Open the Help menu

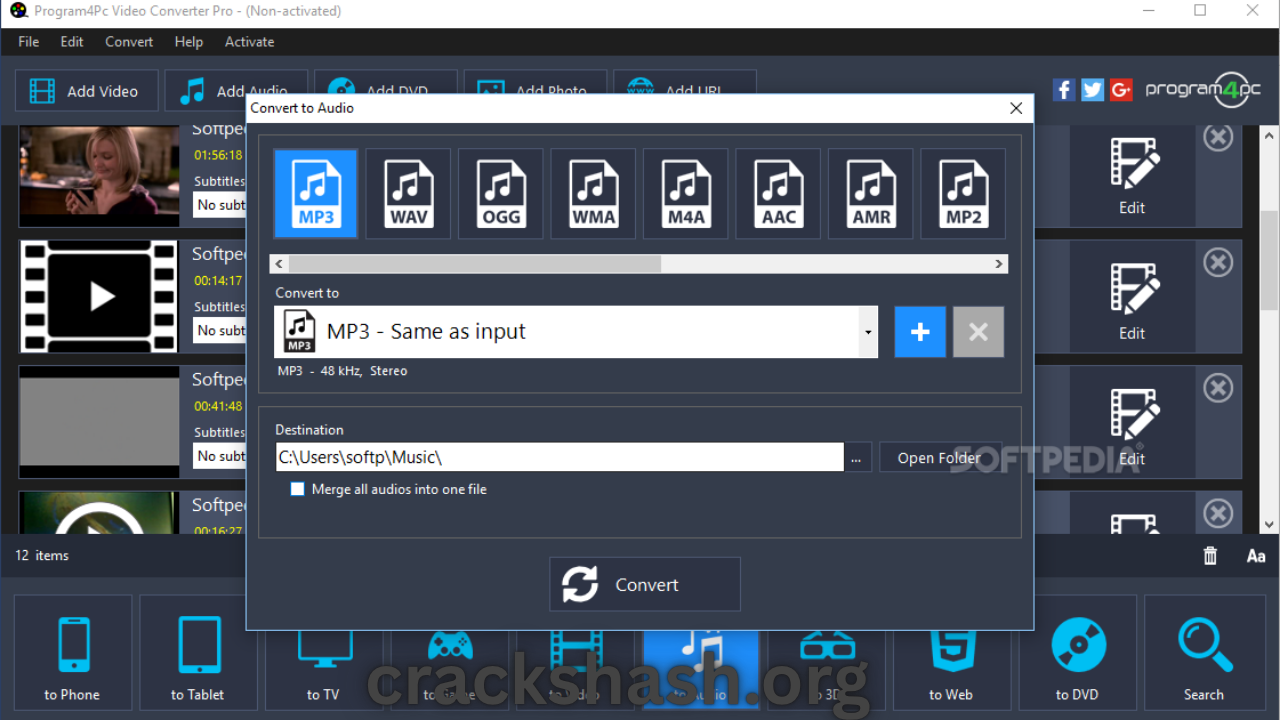click(188, 42)
